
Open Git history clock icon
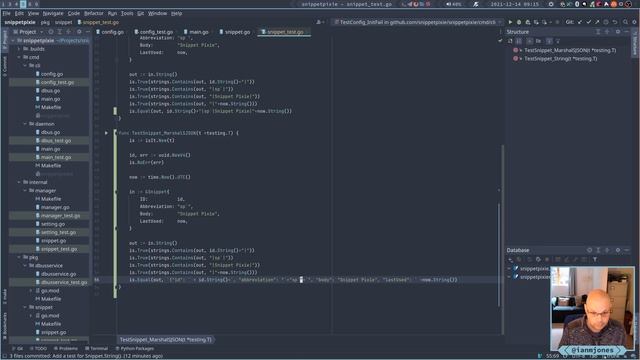606,22
